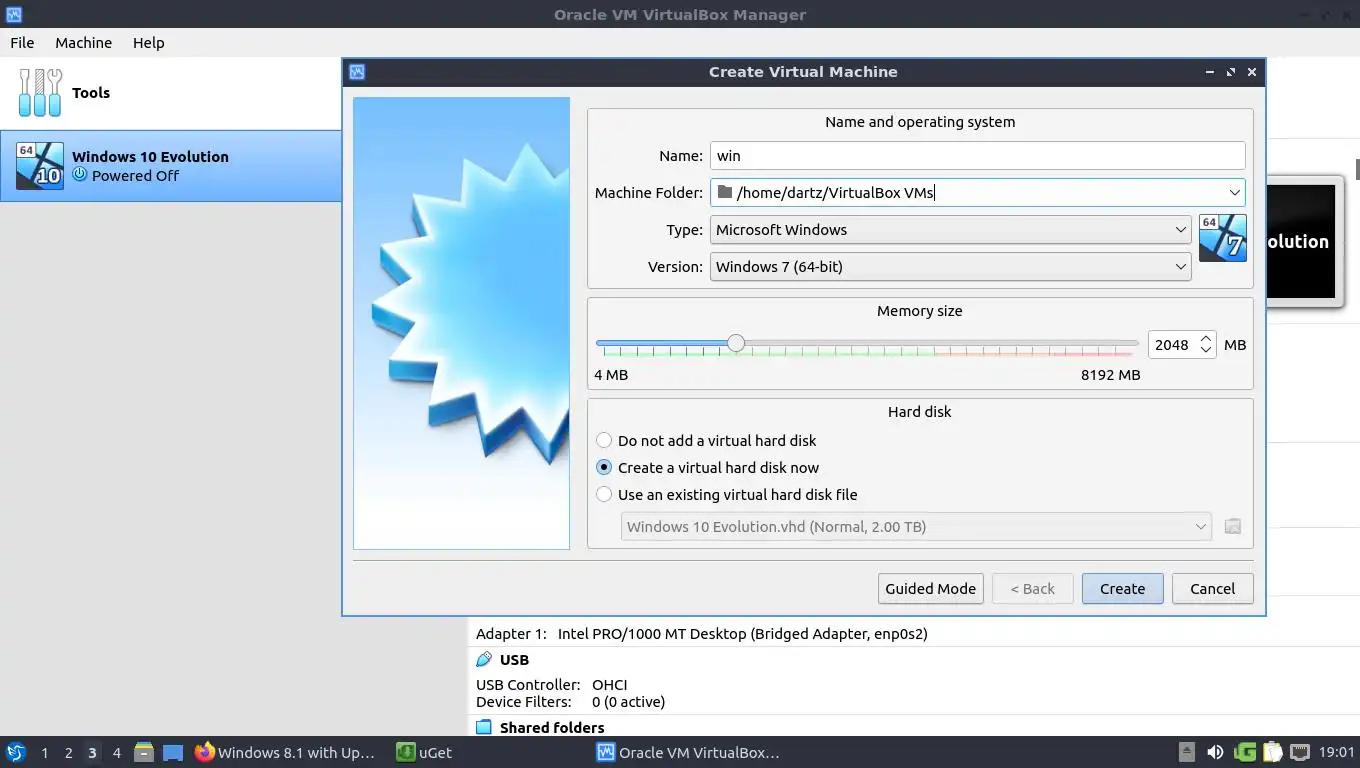The height and width of the screenshot is (768, 1360).
Task: Switch to workspace 2
Action: 68,752
